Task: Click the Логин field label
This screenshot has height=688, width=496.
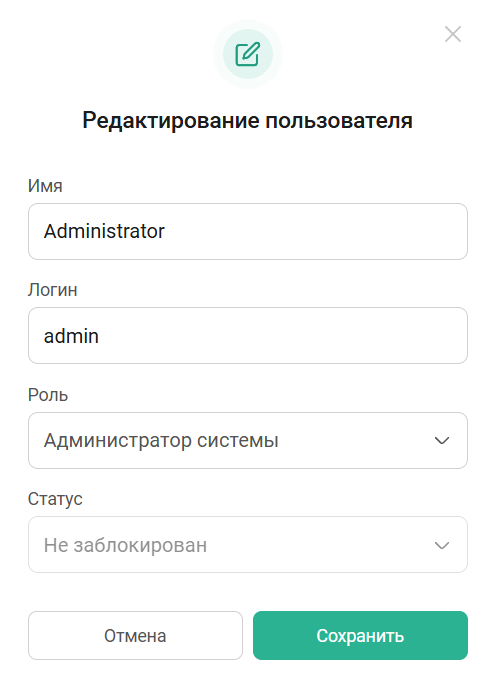Action: (x=53, y=290)
